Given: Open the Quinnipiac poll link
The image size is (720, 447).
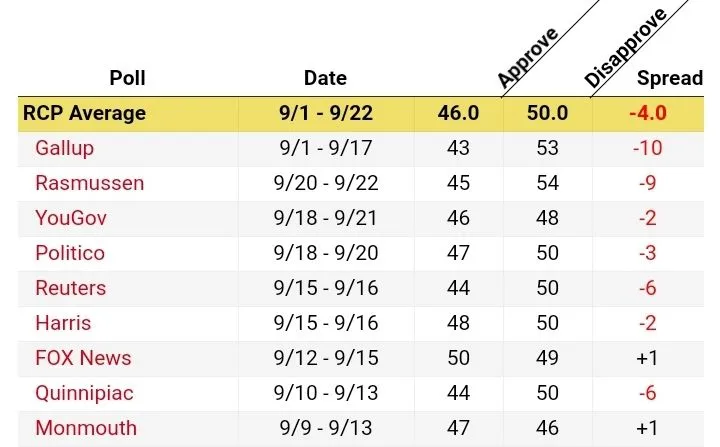Looking at the screenshot, I should click(x=83, y=393).
